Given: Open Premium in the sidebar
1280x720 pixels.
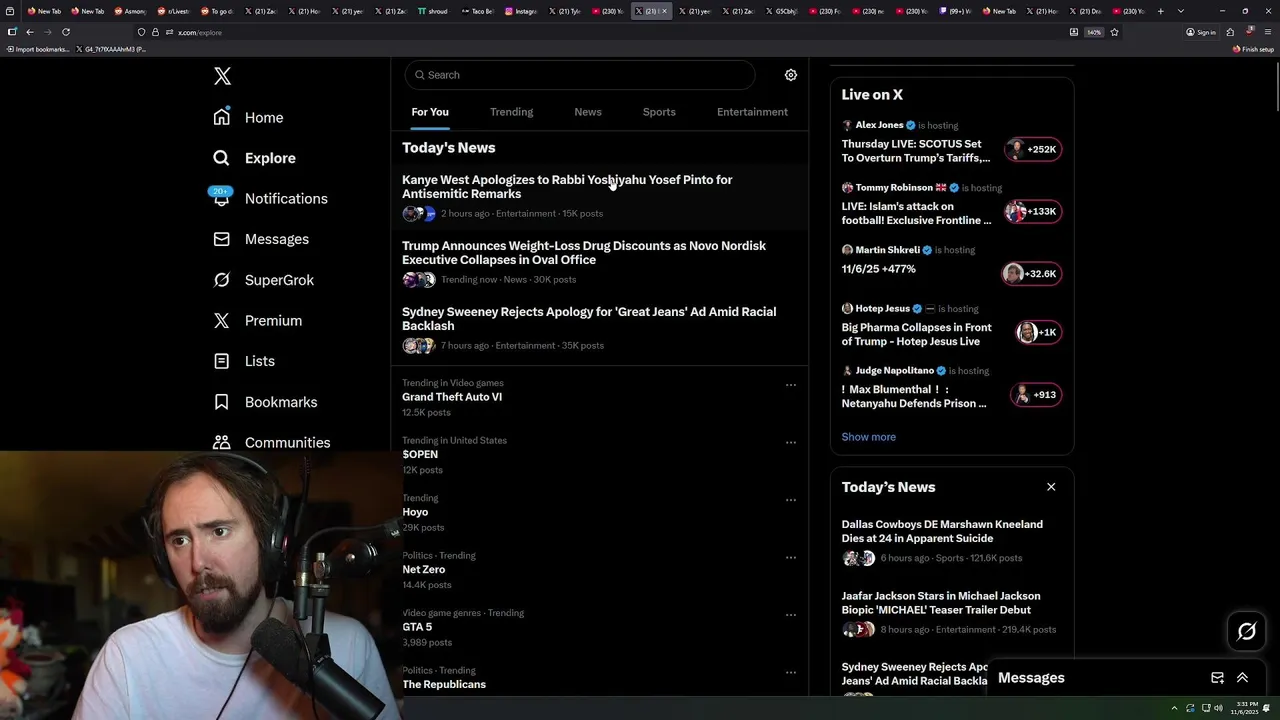Looking at the screenshot, I should (x=258, y=320).
